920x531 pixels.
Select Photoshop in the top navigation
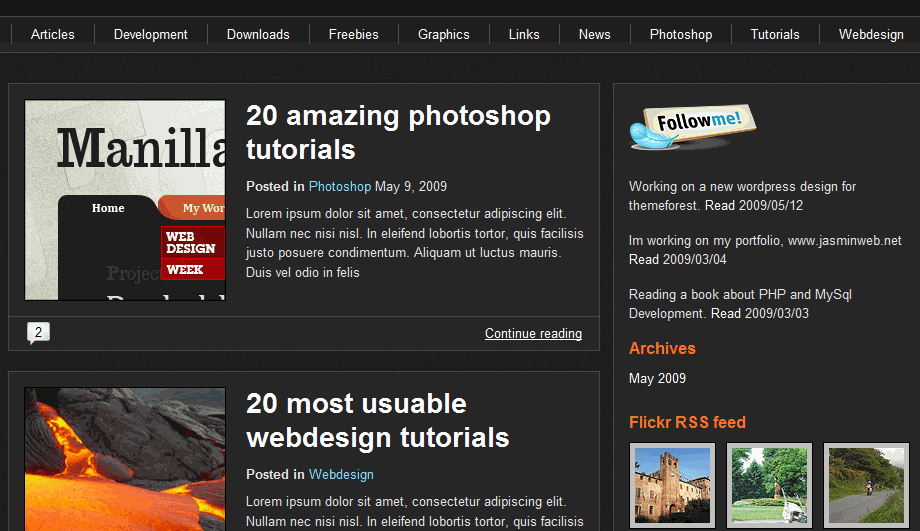(x=681, y=35)
